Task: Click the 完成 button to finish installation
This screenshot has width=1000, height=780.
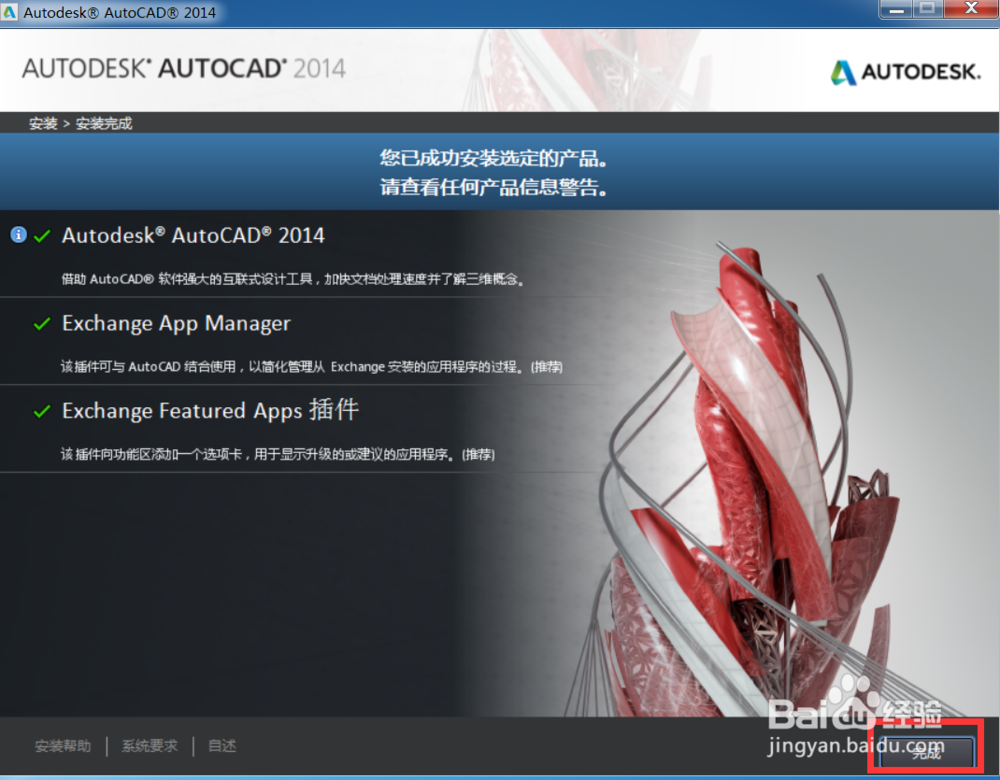Action: 925,753
